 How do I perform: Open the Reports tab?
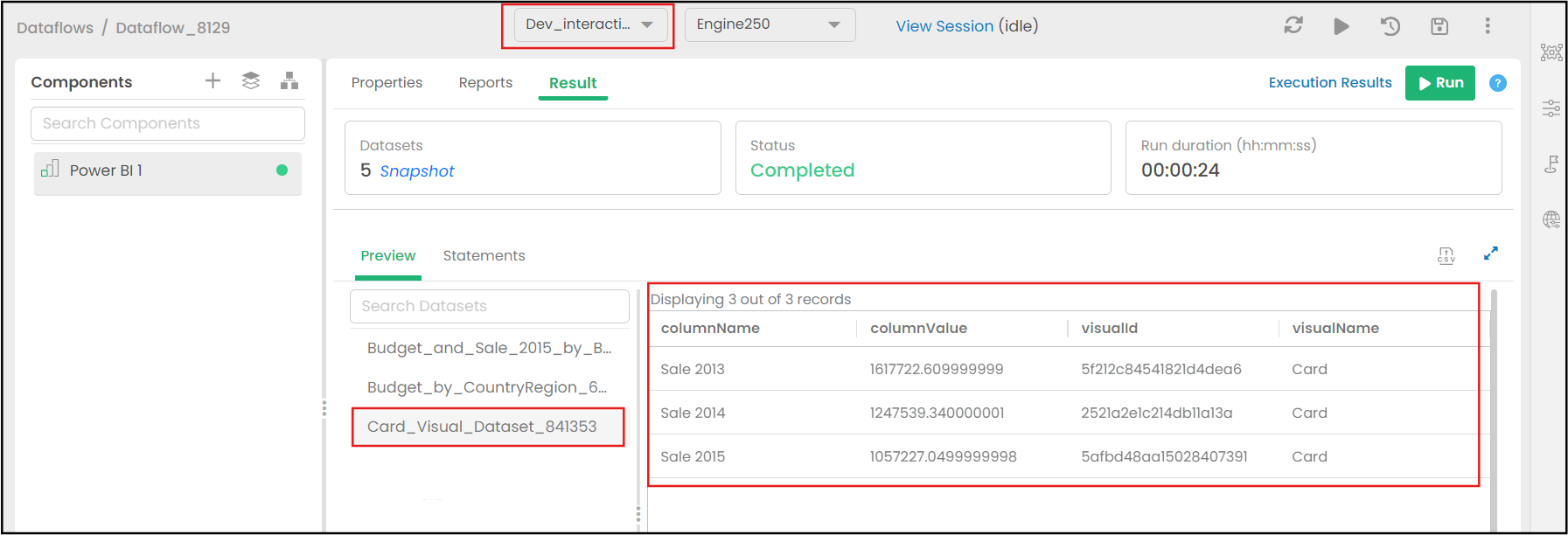[485, 82]
